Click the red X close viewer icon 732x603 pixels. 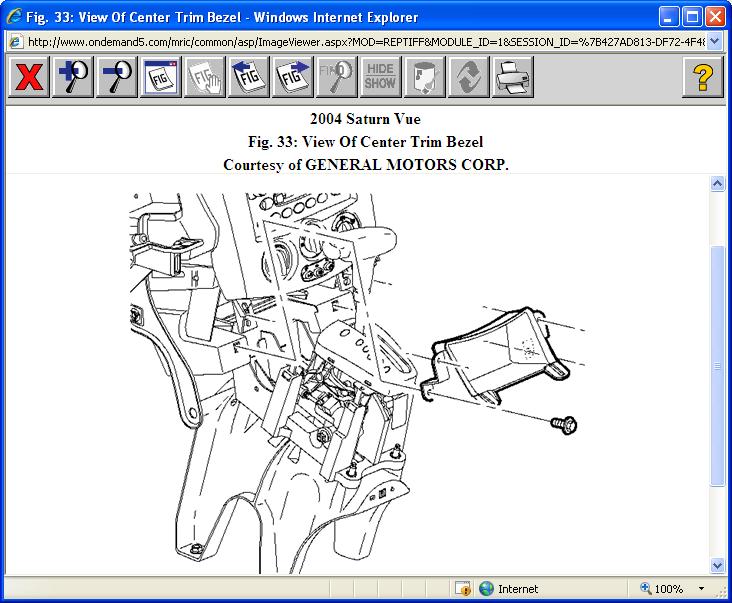click(28, 77)
